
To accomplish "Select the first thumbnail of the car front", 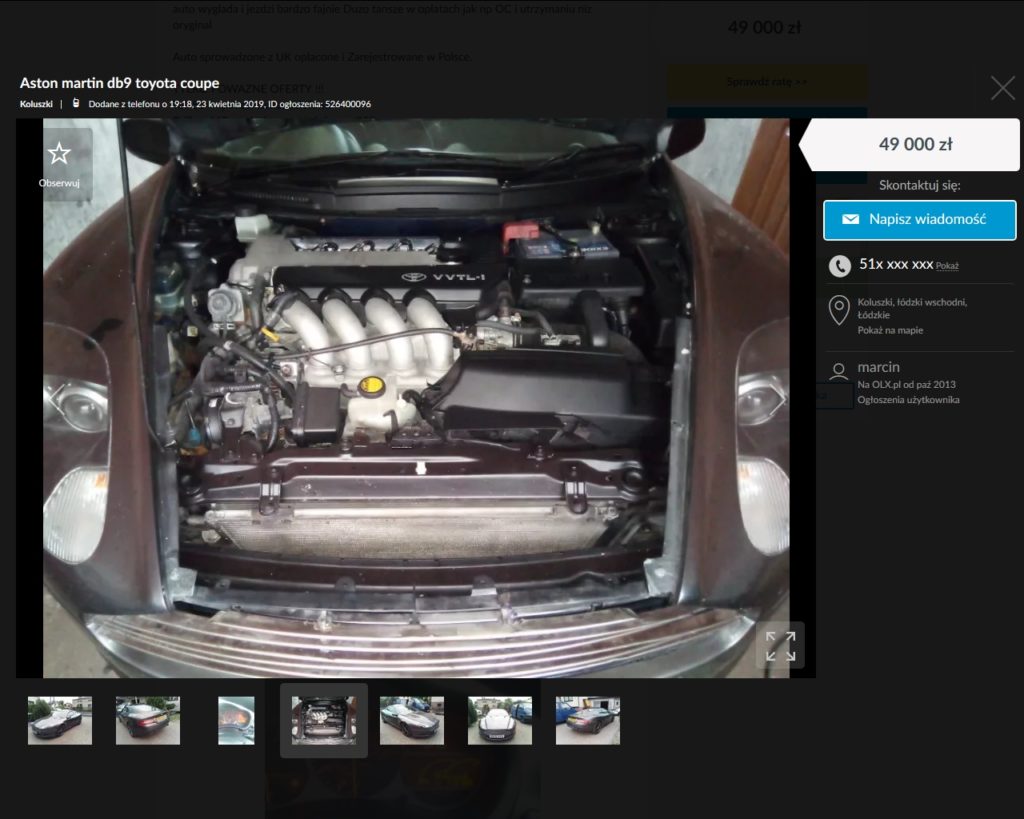I will 60,720.
